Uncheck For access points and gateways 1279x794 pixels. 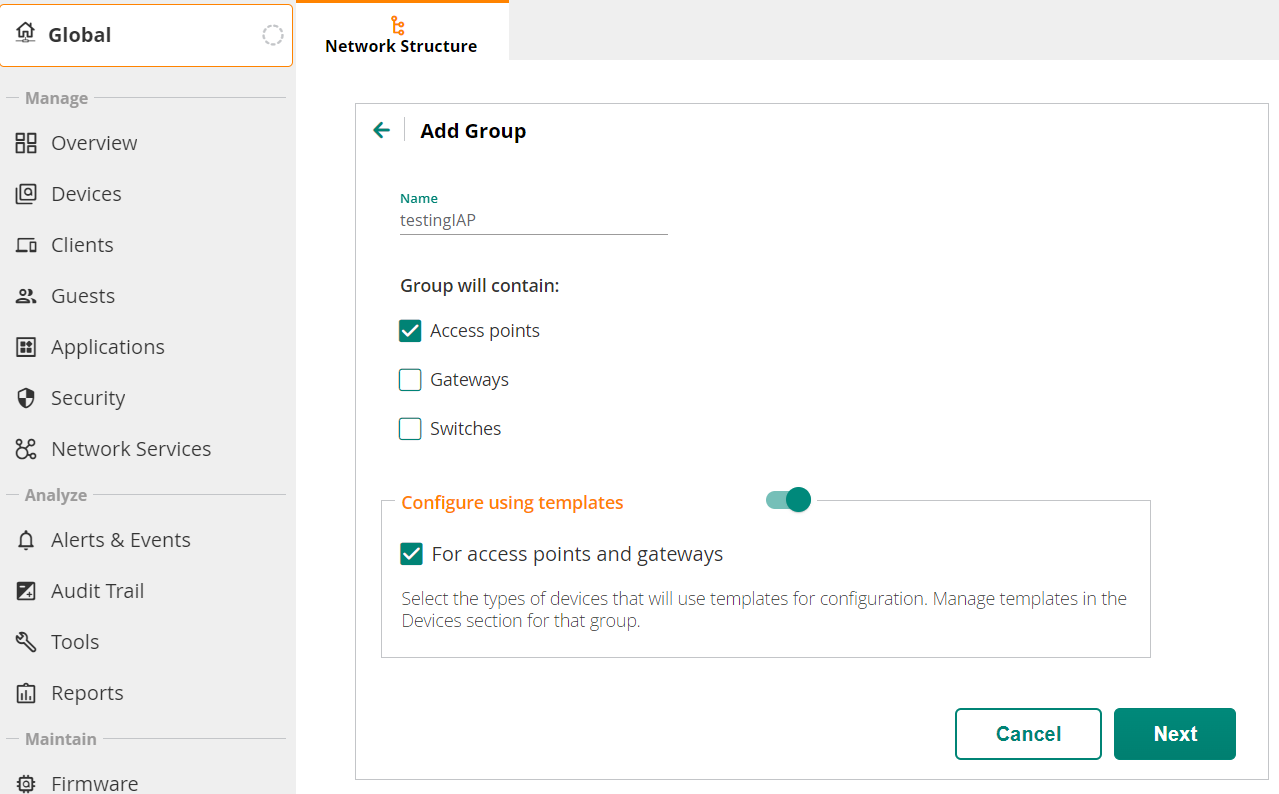point(411,554)
